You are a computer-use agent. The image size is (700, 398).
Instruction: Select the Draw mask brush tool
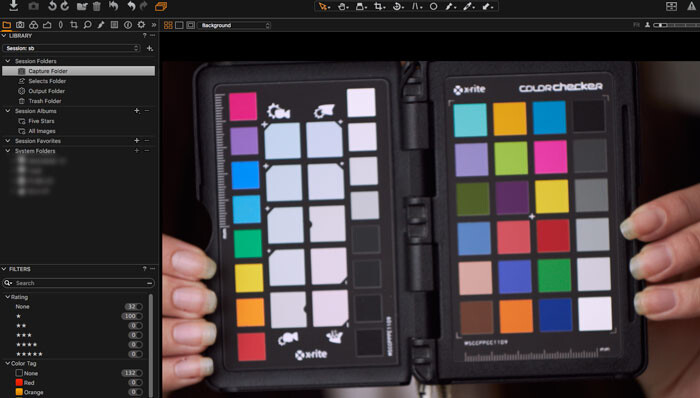pyautogui.click(x=450, y=7)
